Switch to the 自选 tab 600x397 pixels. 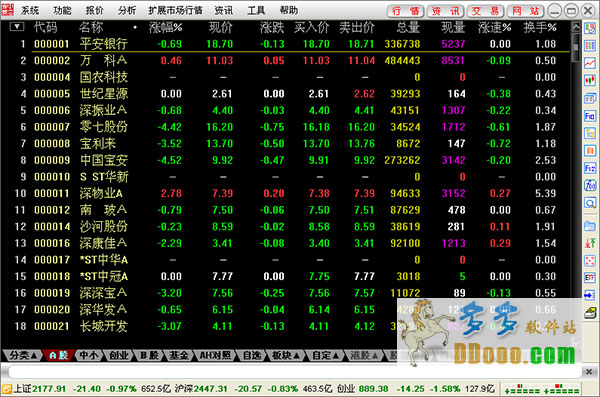pos(252,356)
